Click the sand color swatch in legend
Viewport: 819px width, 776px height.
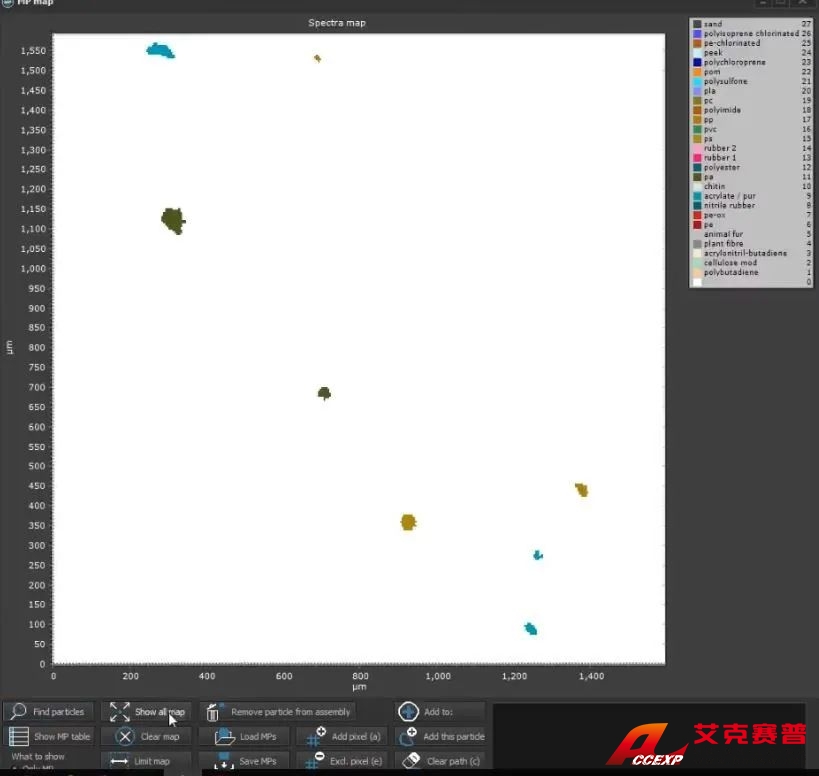(x=697, y=24)
